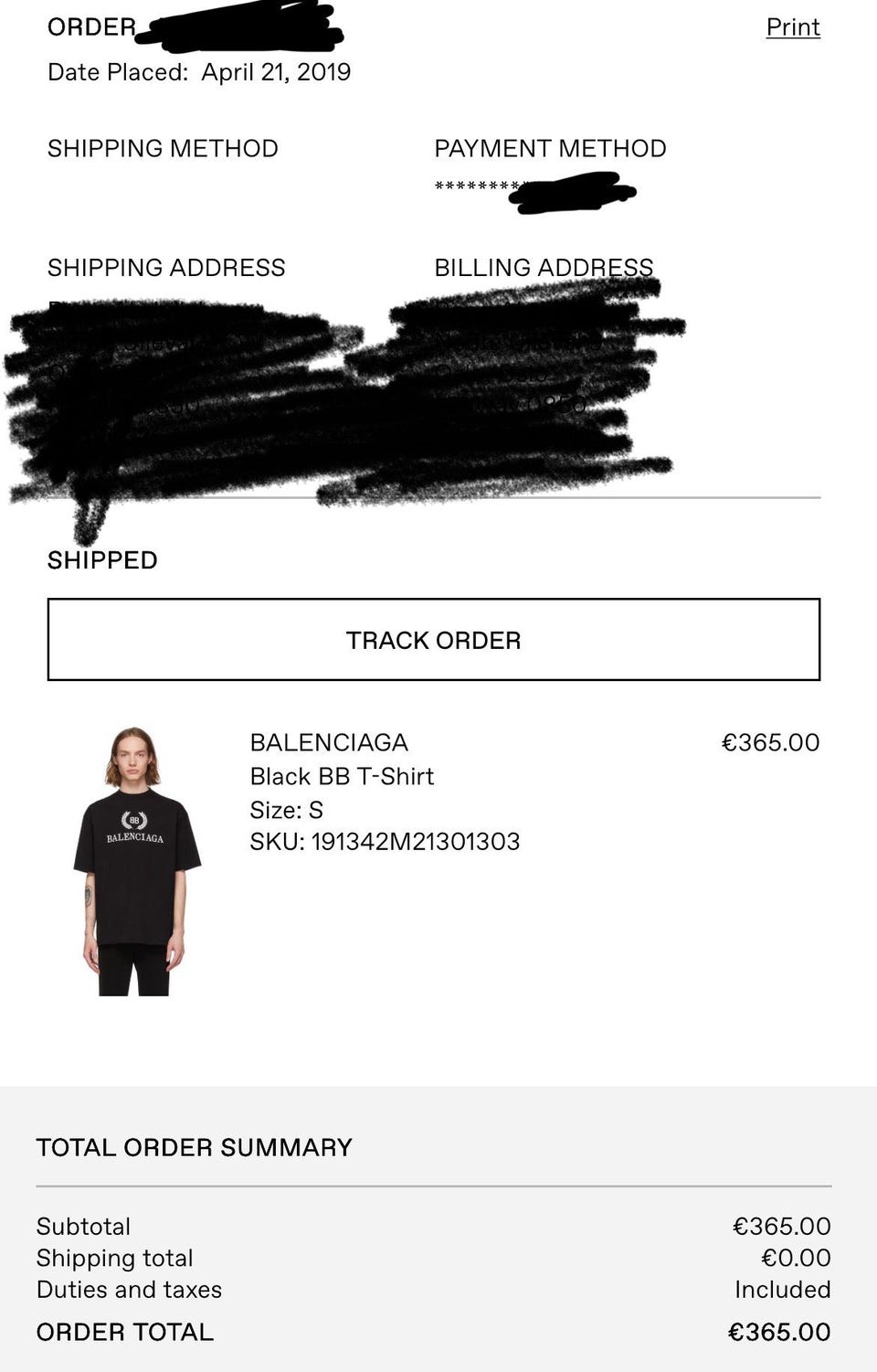Viewport: 877px width, 1372px height.
Task: Click the Duties and taxes Included value
Action: click(x=783, y=1290)
